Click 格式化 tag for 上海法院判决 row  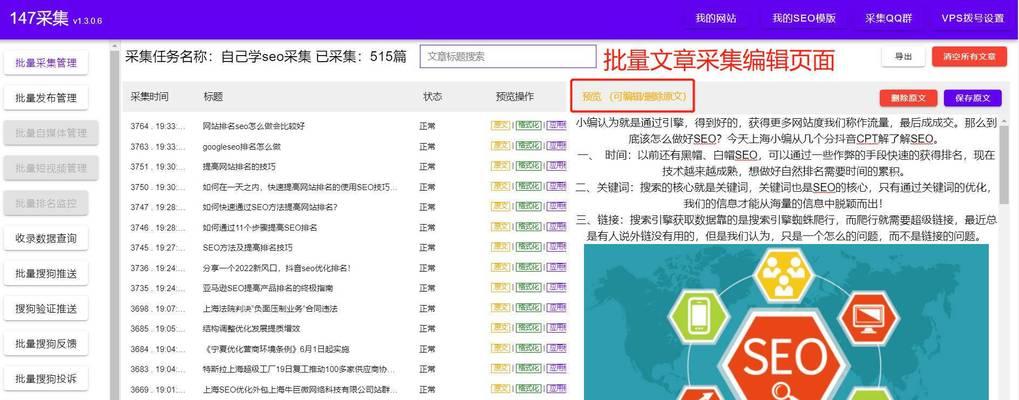coord(528,307)
